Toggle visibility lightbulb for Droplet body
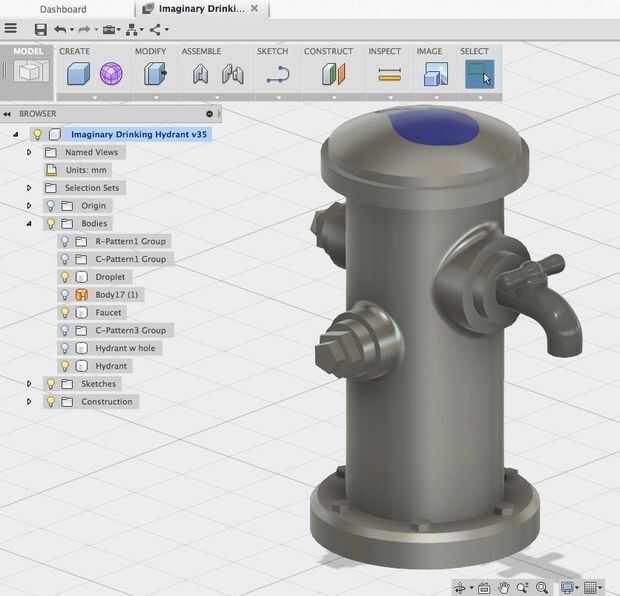Image resolution: width=620 pixels, height=596 pixels. pos(65,277)
